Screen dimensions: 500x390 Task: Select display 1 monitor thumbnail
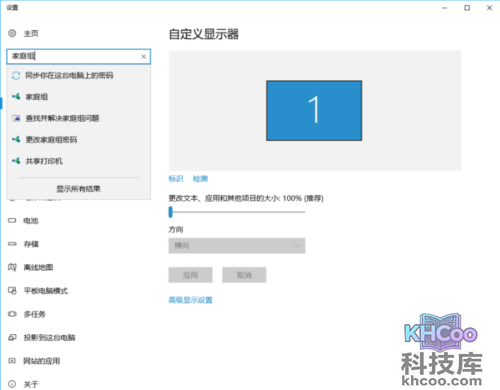[314, 110]
